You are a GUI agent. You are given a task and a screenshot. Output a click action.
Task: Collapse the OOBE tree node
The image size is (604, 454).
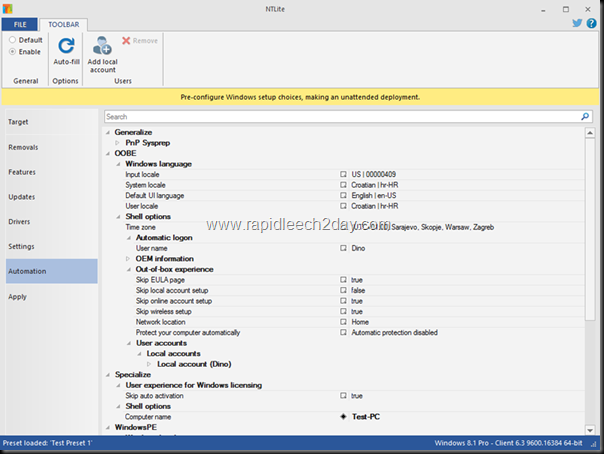(108, 154)
